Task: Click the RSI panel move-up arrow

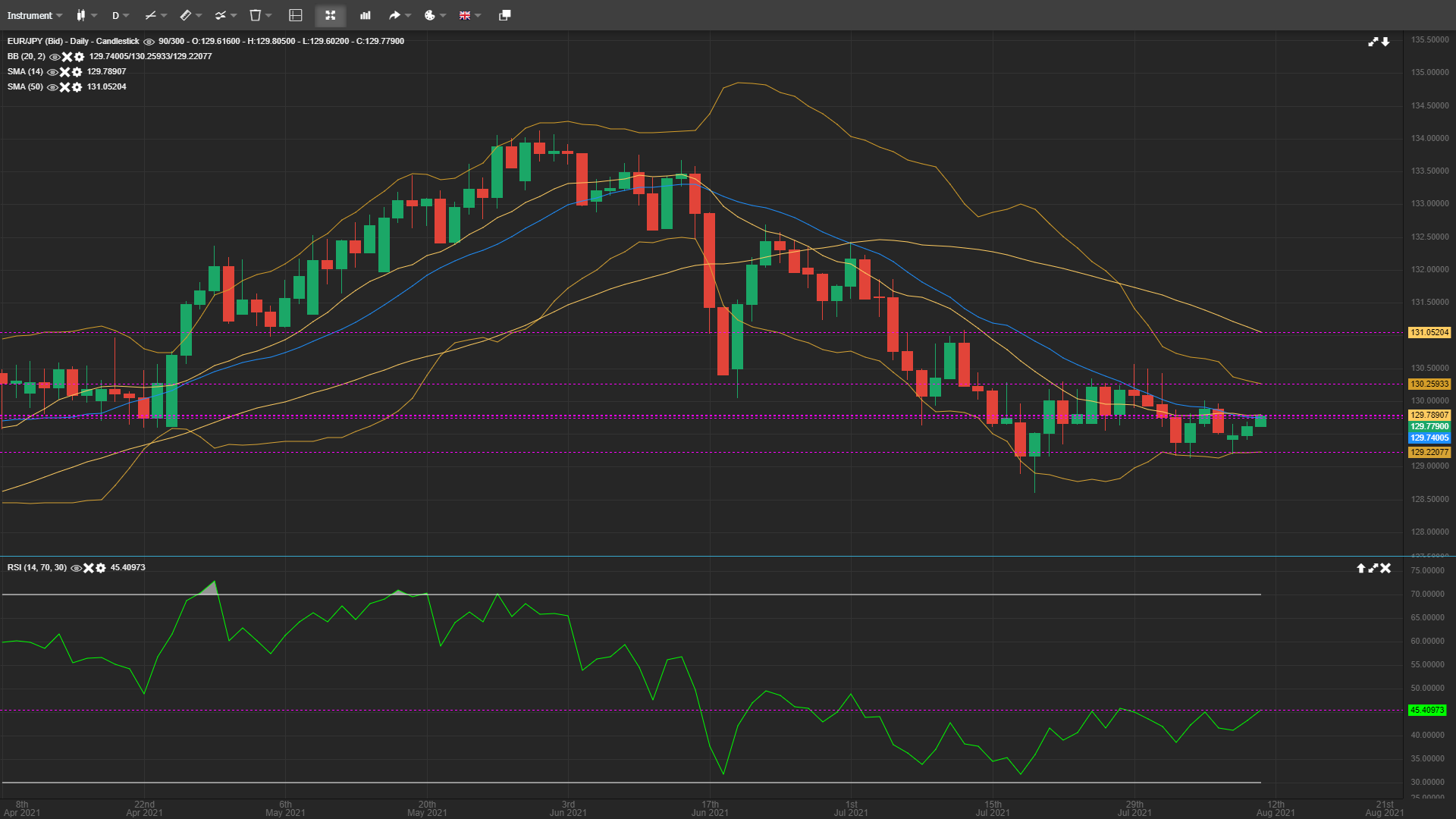Action: coord(1361,568)
